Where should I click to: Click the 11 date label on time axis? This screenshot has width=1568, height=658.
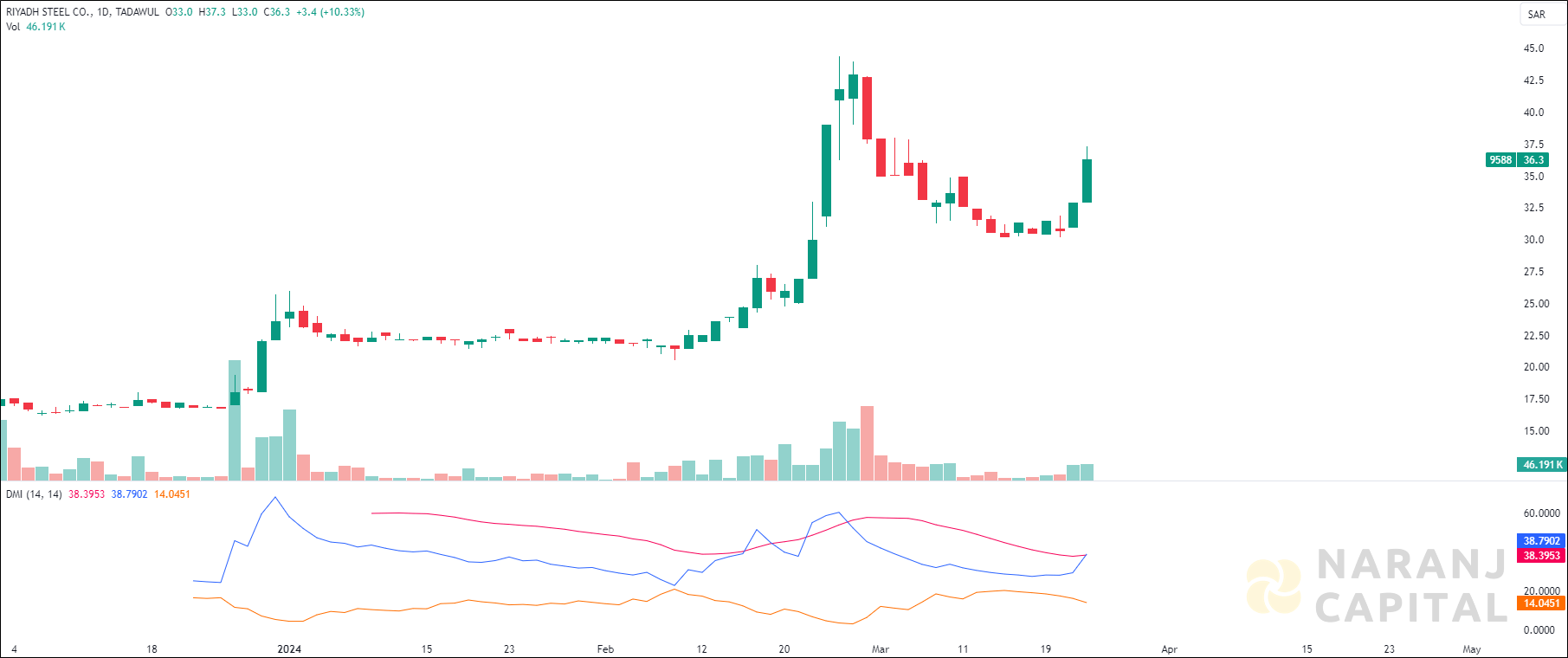(963, 649)
